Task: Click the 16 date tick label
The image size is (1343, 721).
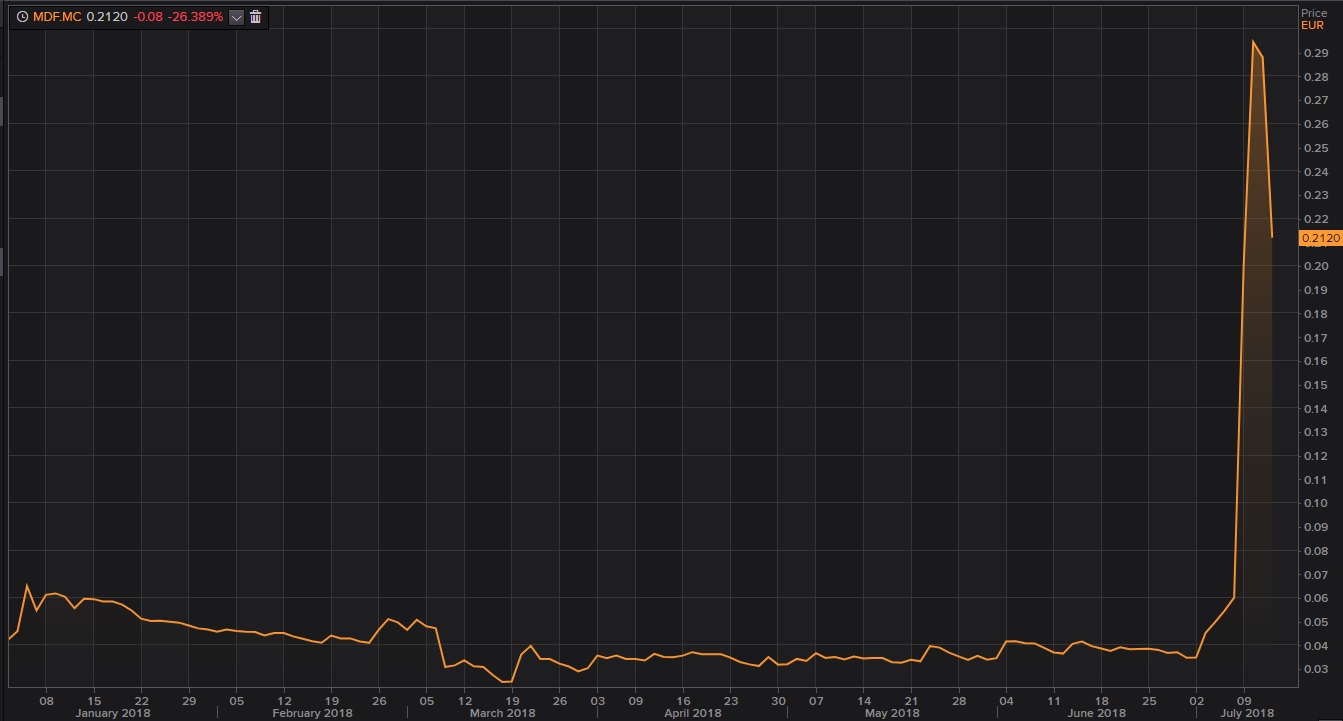Action: [683, 700]
